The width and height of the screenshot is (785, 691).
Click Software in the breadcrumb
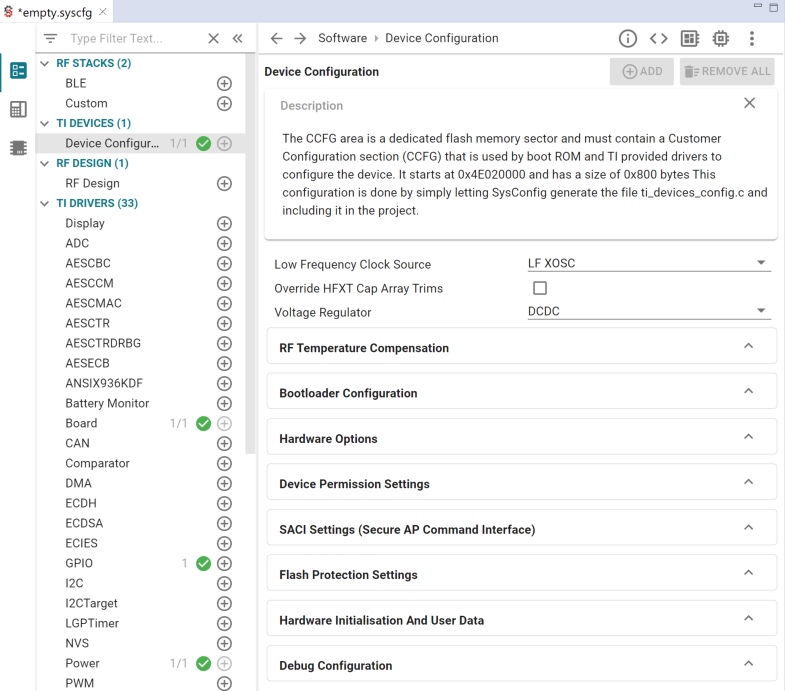342,39
